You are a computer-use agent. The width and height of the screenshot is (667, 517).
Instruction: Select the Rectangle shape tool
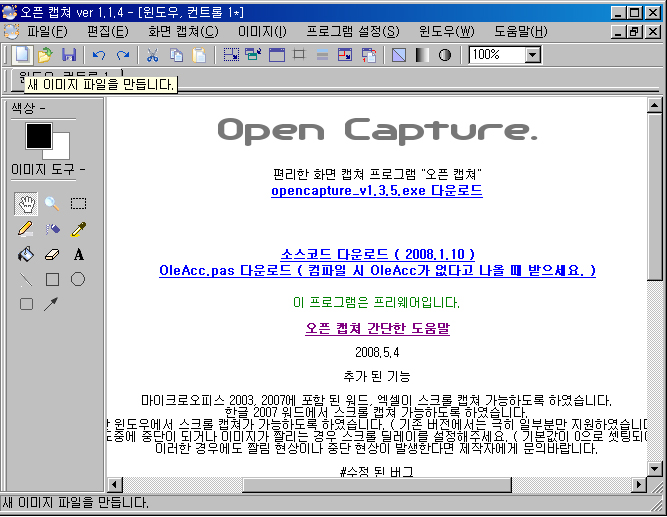52,280
